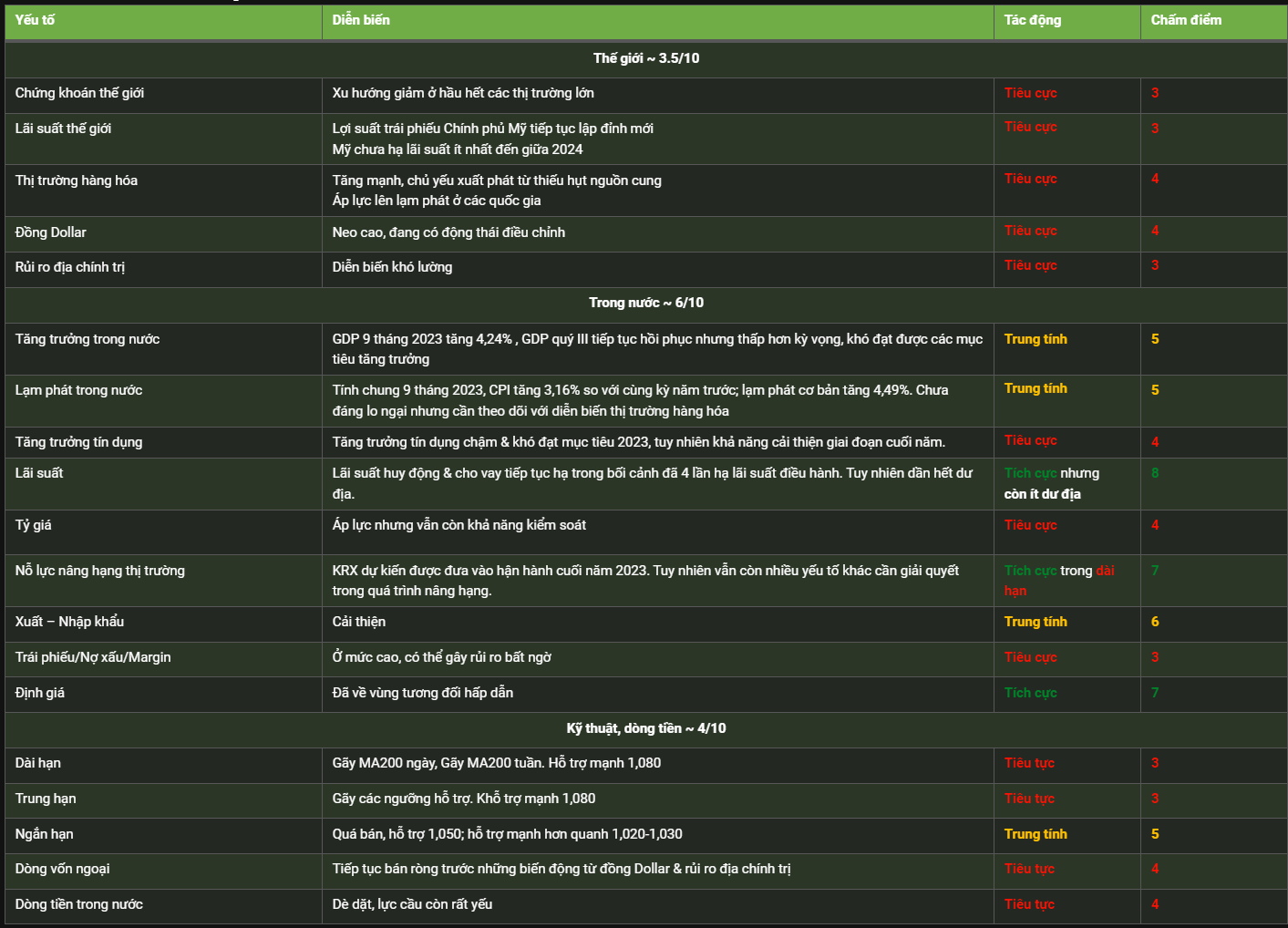Click the 'Chấm điểm' column header
1288x928 pixels.
pyautogui.click(x=1213, y=21)
